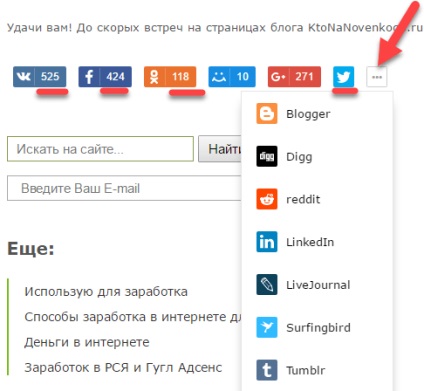Toggle the three-dots more networks button
The height and width of the screenshot is (391, 424).
point(377,77)
